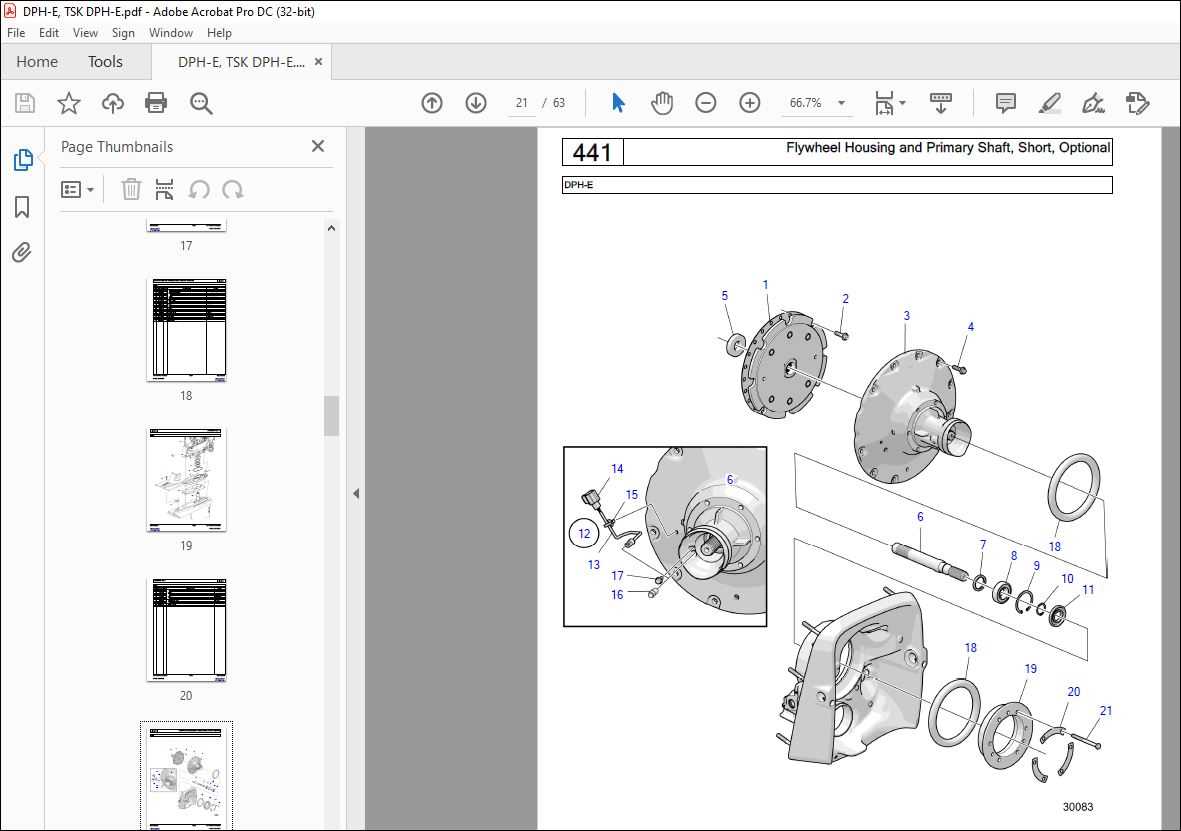This screenshot has height=831, width=1181.
Task: Activate the Hand pan tool
Action: [662, 103]
